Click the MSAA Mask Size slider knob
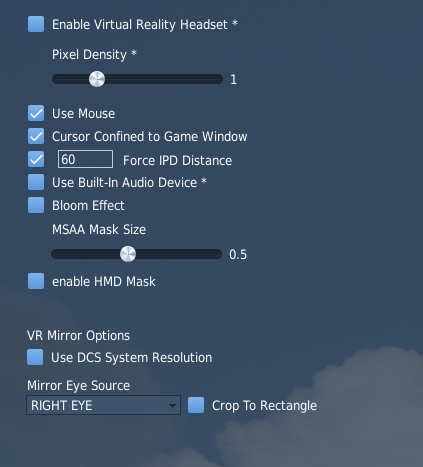This screenshot has width=423, height=467. coord(128,254)
